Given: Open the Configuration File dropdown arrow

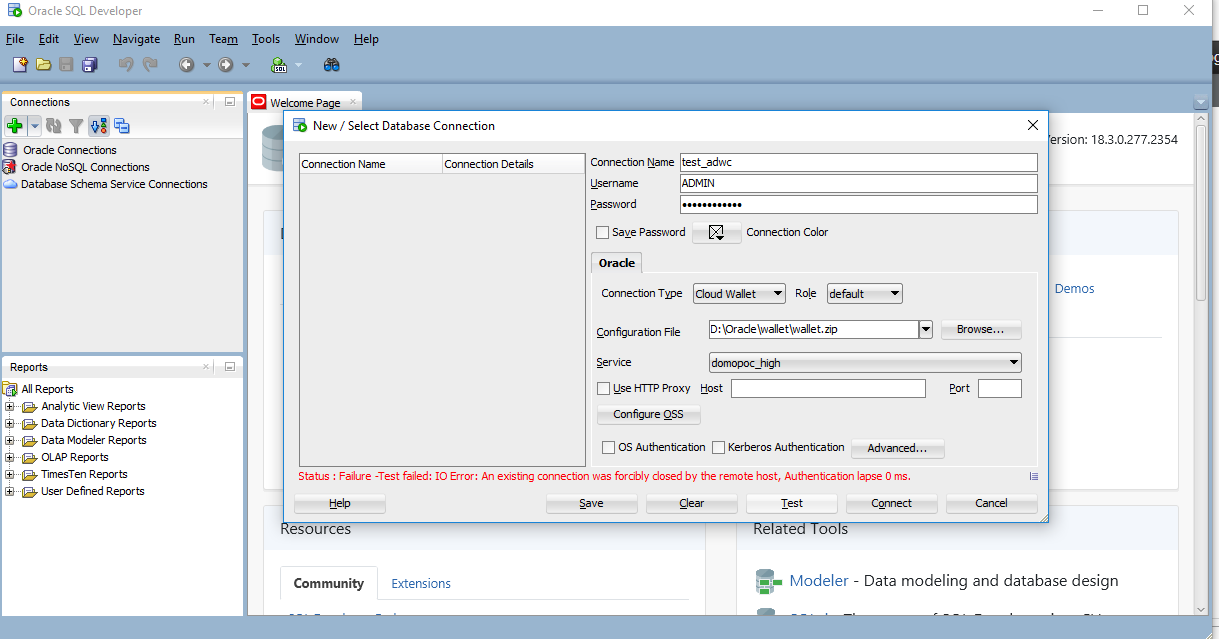Looking at the screenshot, I should (x=926, y=329).
